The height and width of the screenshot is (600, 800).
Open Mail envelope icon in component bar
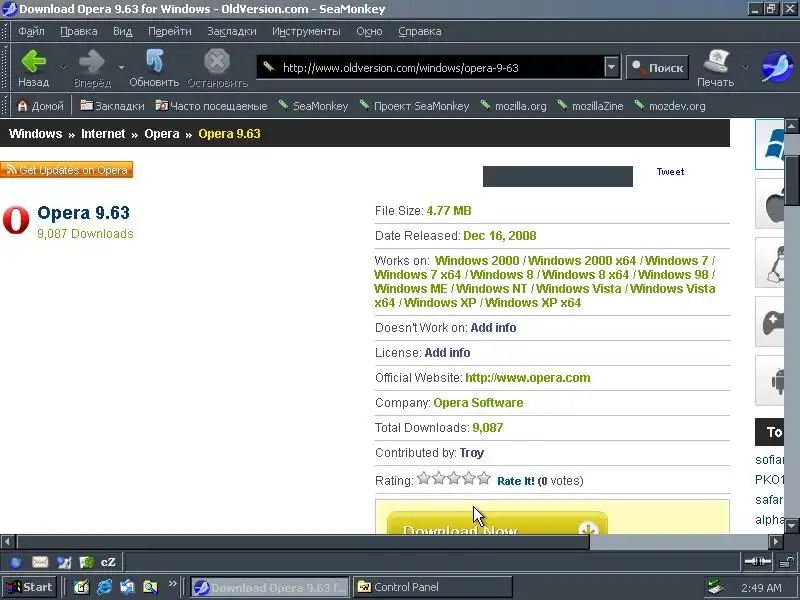click(40, 562)
